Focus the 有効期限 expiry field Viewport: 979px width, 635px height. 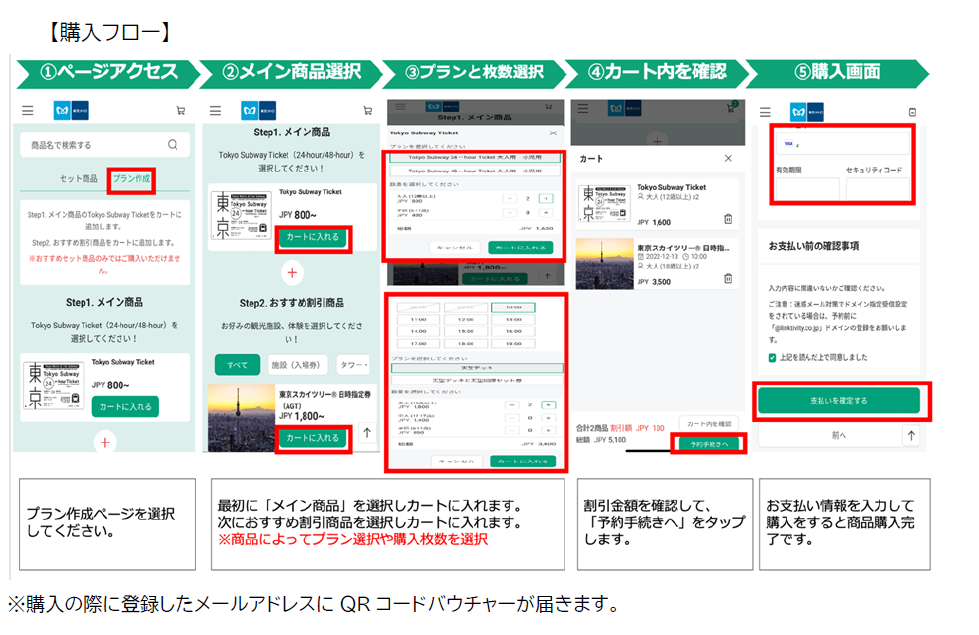[807, 189]
